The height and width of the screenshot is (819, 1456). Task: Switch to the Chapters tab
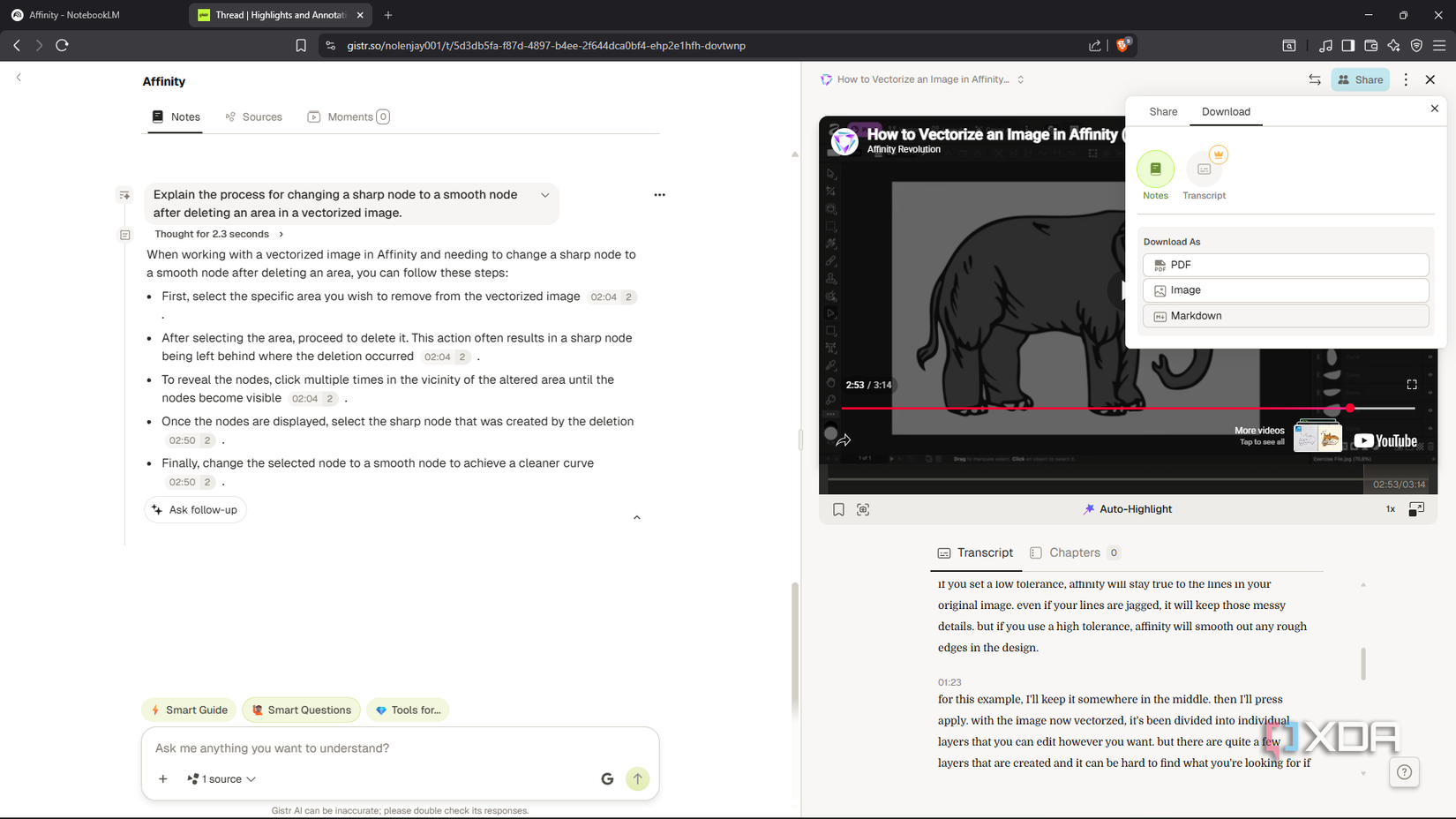click(1074, 552)
